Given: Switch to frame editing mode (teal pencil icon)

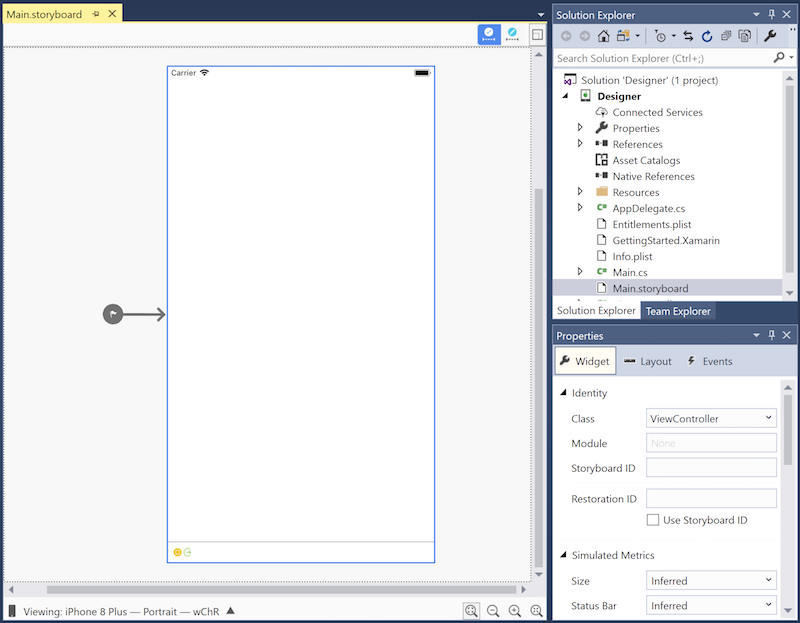Looking at the screenshot, I should [512, 33].
